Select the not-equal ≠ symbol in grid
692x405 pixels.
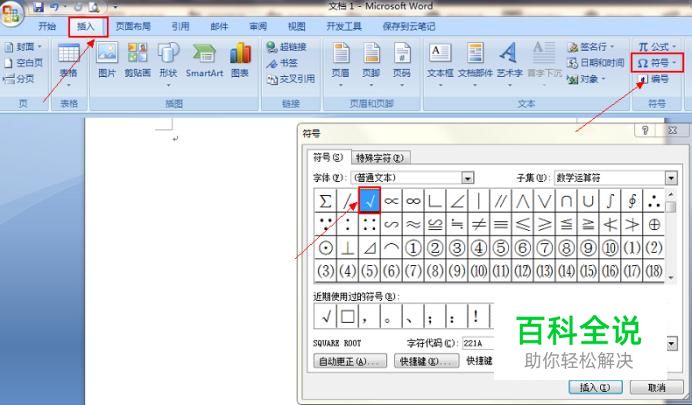(478, 225)
